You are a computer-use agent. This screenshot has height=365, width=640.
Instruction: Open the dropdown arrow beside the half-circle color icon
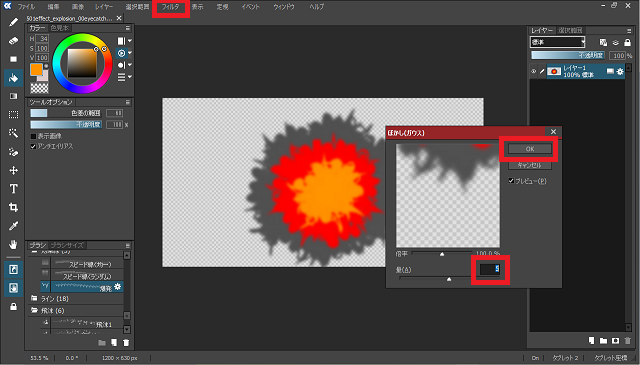tap(130, 65)
